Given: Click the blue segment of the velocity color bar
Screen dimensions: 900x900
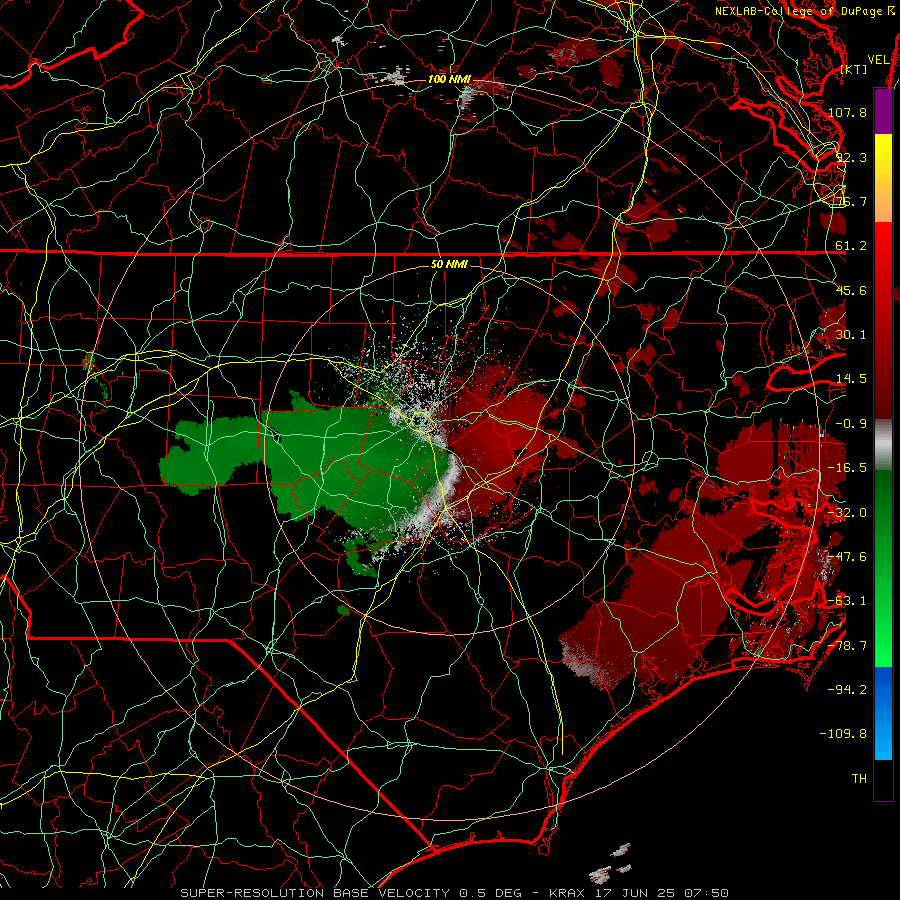Looking at the screenshot, I should tap(883, 713).
